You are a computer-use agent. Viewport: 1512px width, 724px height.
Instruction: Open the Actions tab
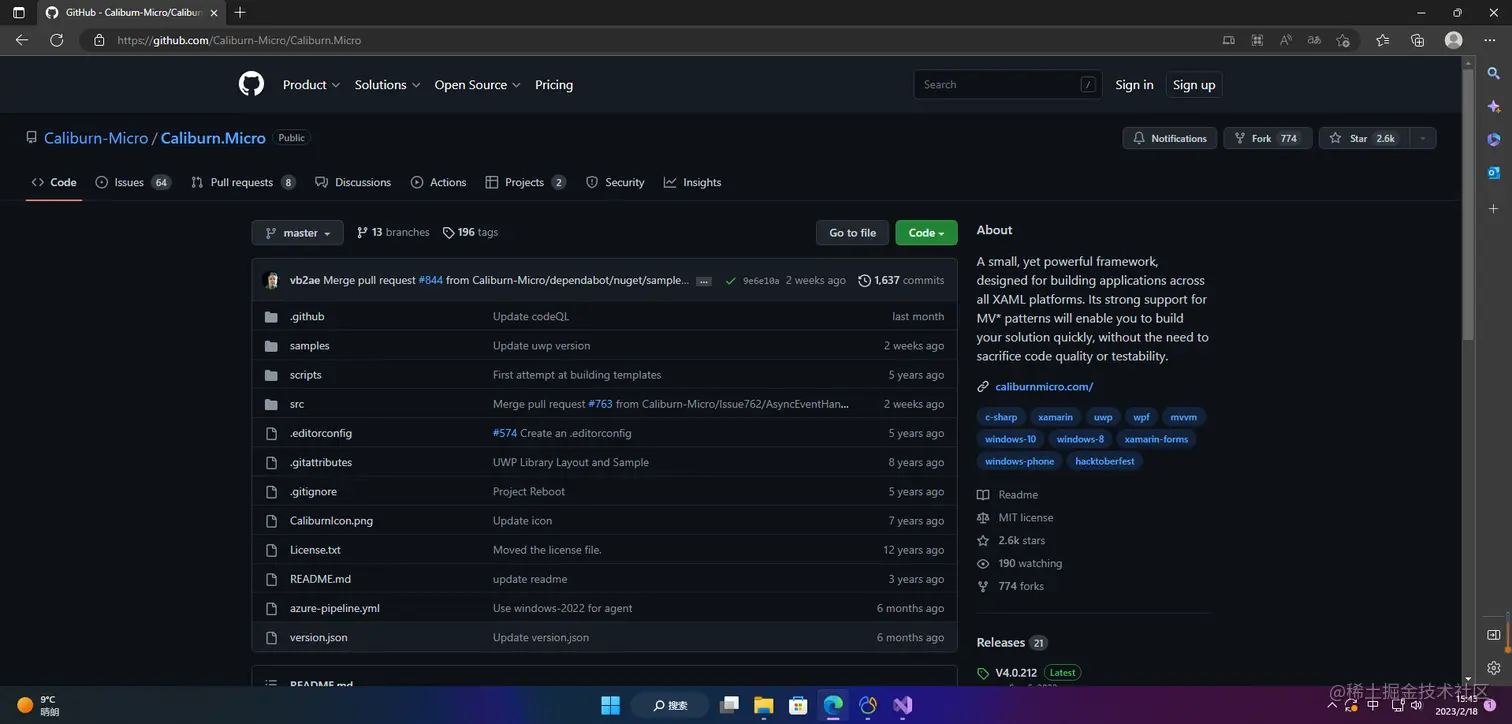coord(438,182)
